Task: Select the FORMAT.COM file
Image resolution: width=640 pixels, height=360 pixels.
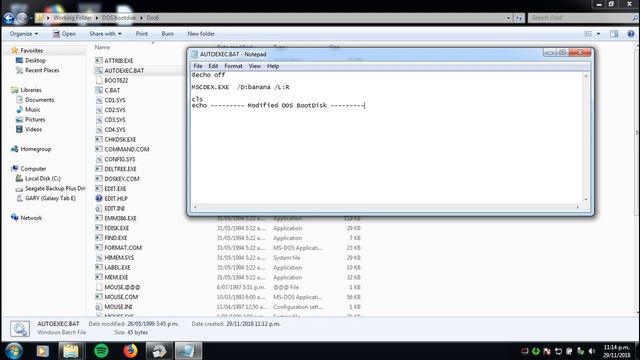Action: click(x=123, y=248)
